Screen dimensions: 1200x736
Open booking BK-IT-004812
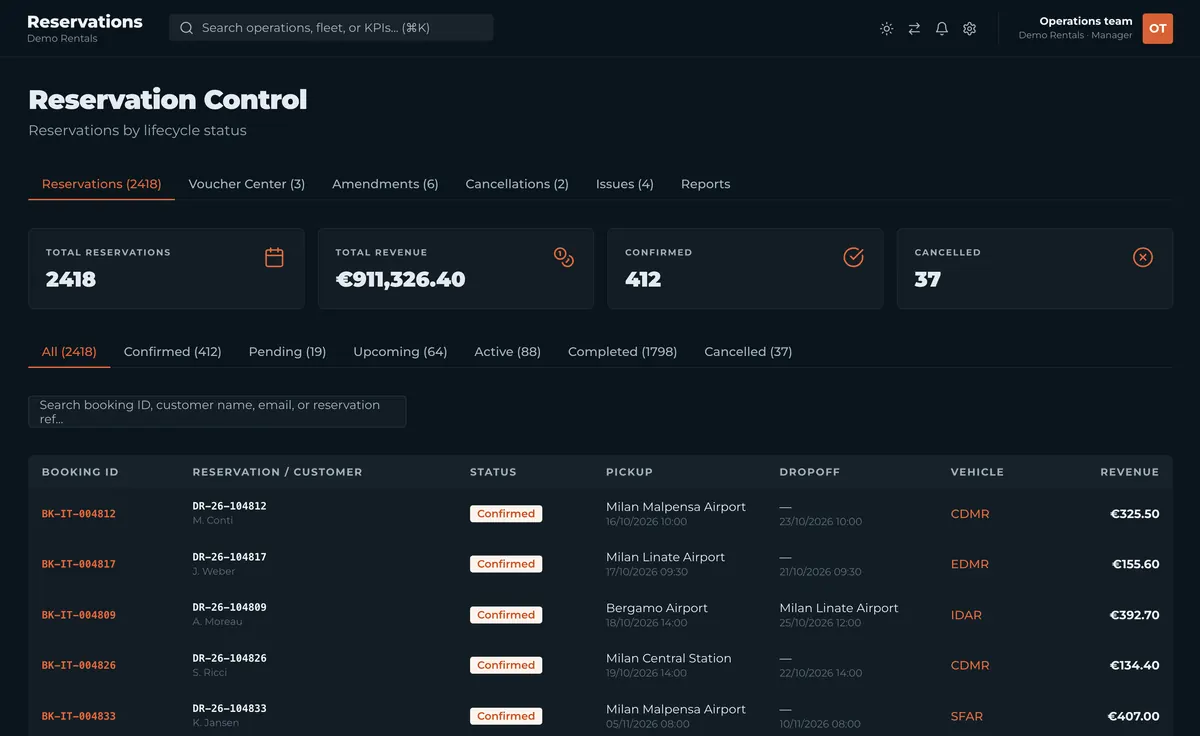[x=78, y=514]
